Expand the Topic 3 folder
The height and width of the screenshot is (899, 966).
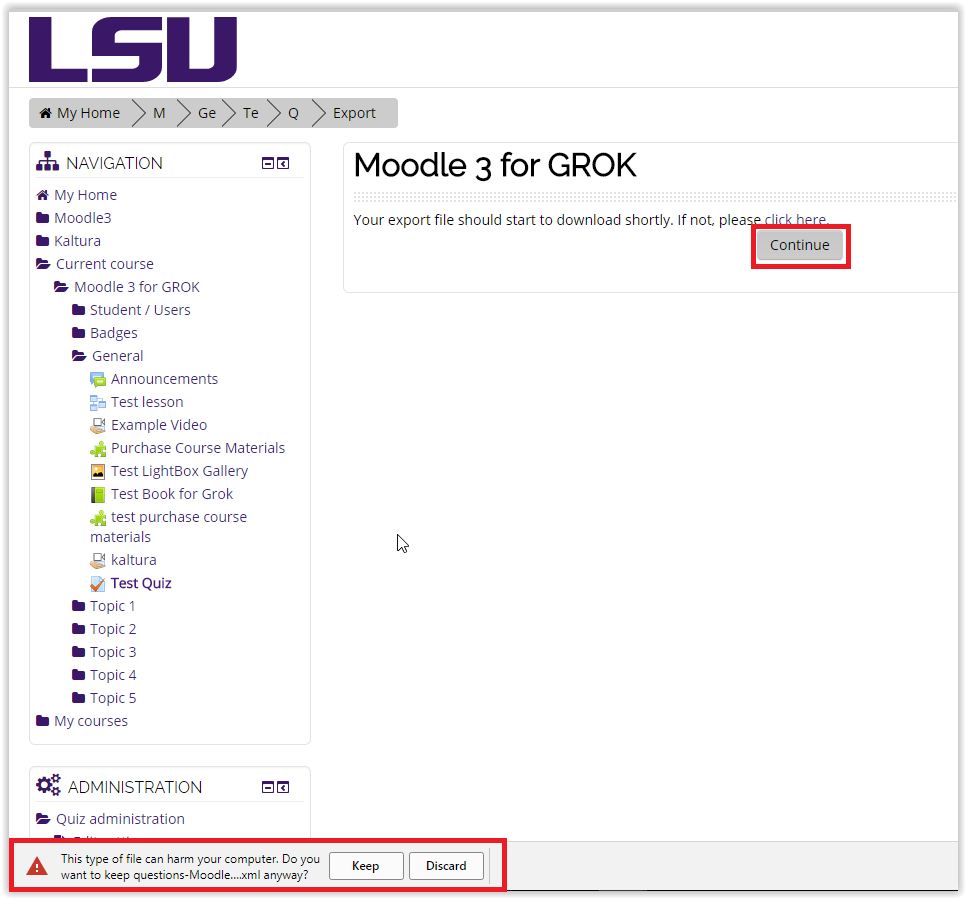(x=78, y=652)
